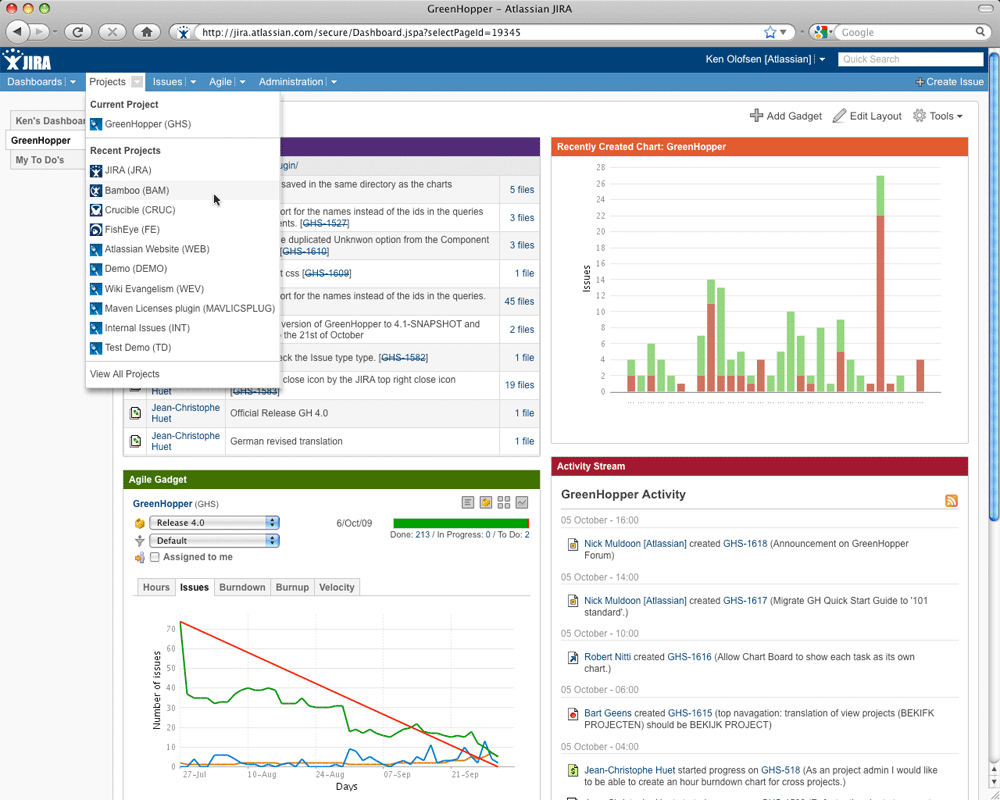Image resolution: width=1000 pixels, height=800 pixels.
Task: Click the 6/Oct/09 release date text
Action: 354,523
